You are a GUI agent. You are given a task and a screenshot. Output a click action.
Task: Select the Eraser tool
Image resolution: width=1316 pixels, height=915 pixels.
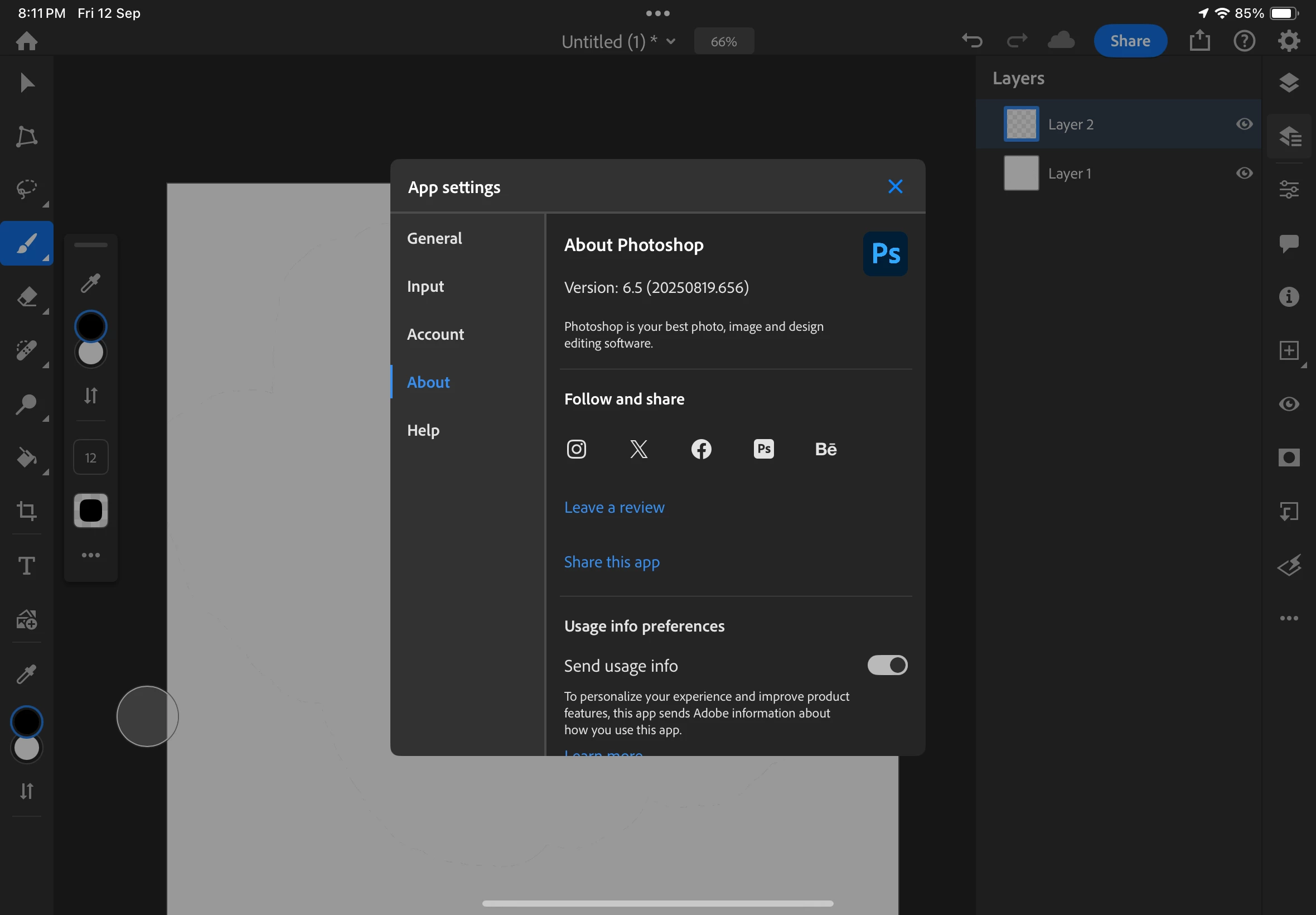click(x=26, y=297)
